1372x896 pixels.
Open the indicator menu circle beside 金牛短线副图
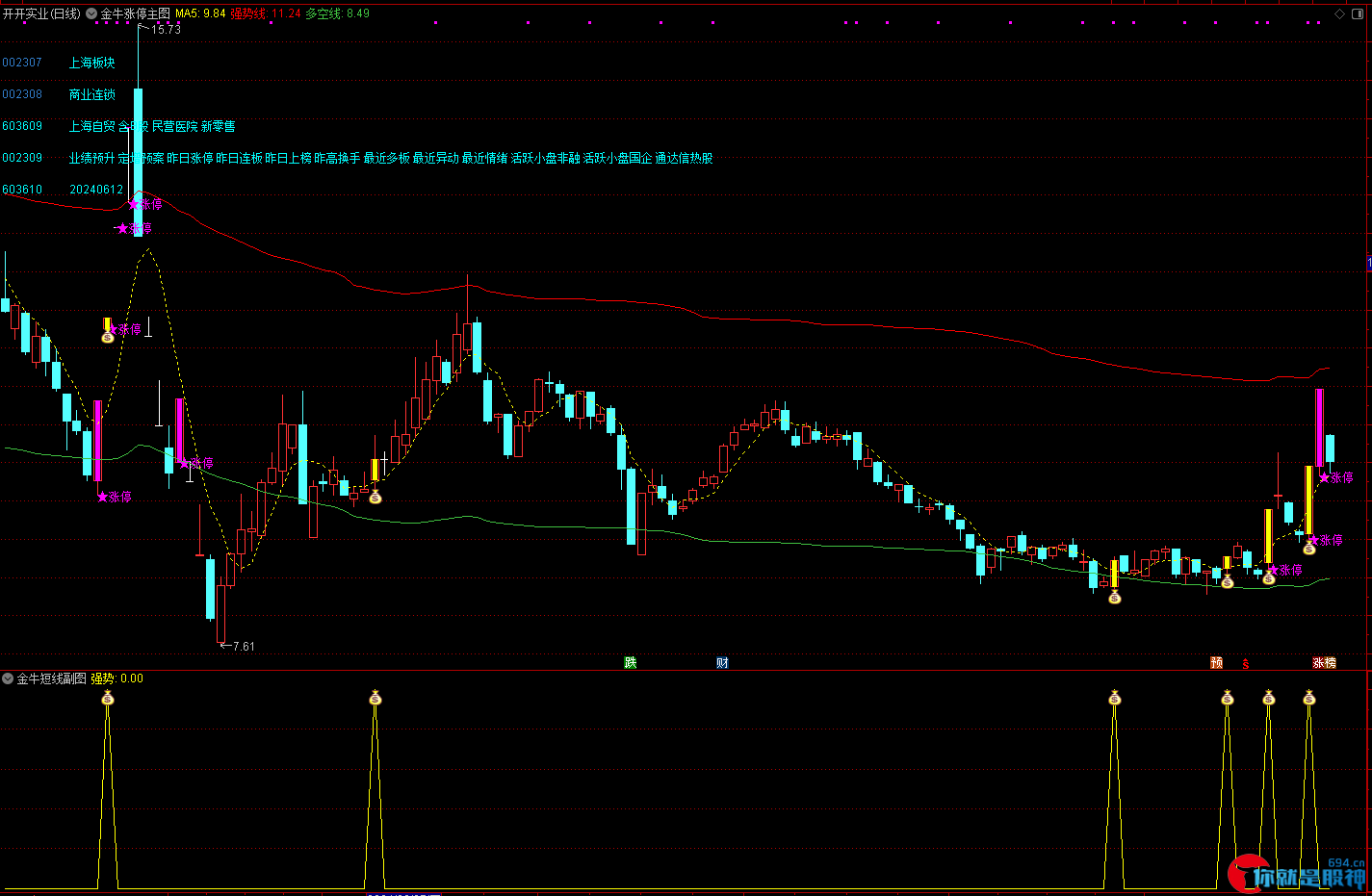[8, 678]
